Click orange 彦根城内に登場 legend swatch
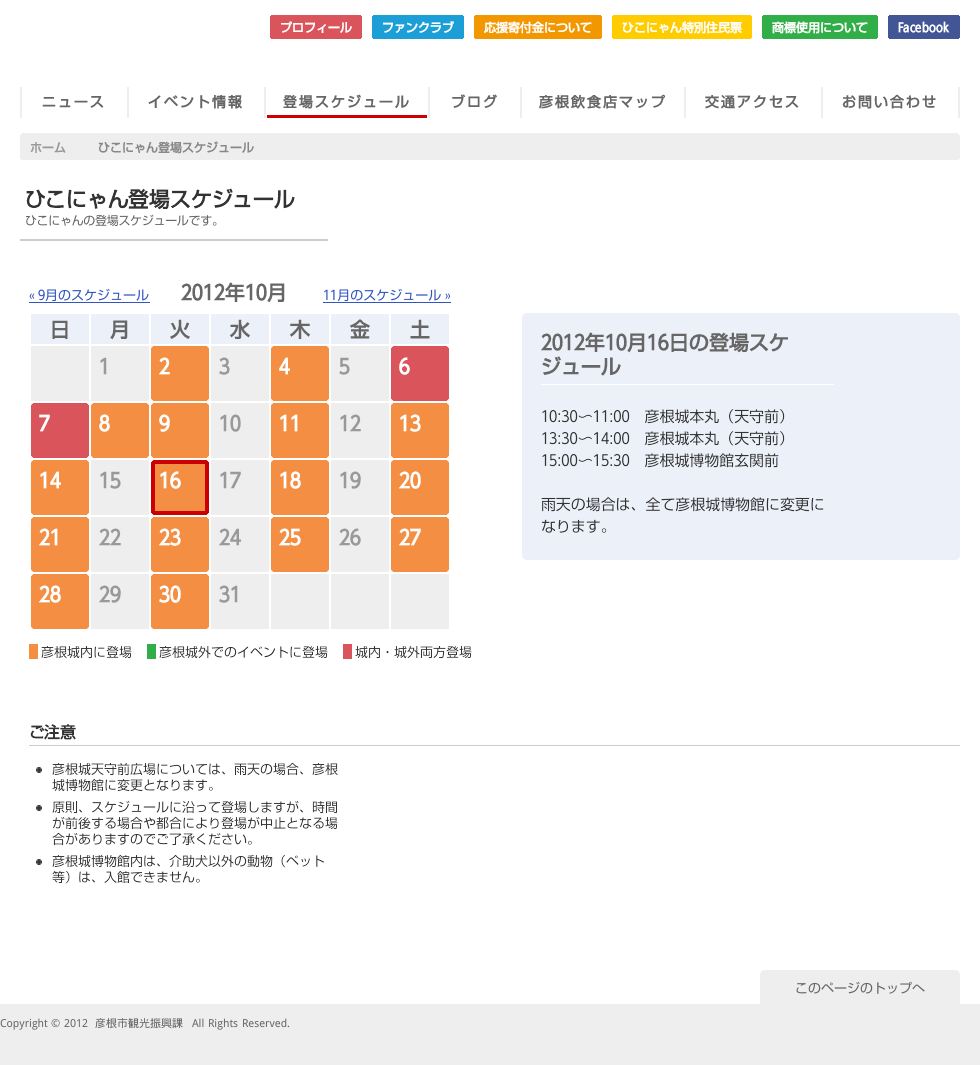 coord(33,652)
